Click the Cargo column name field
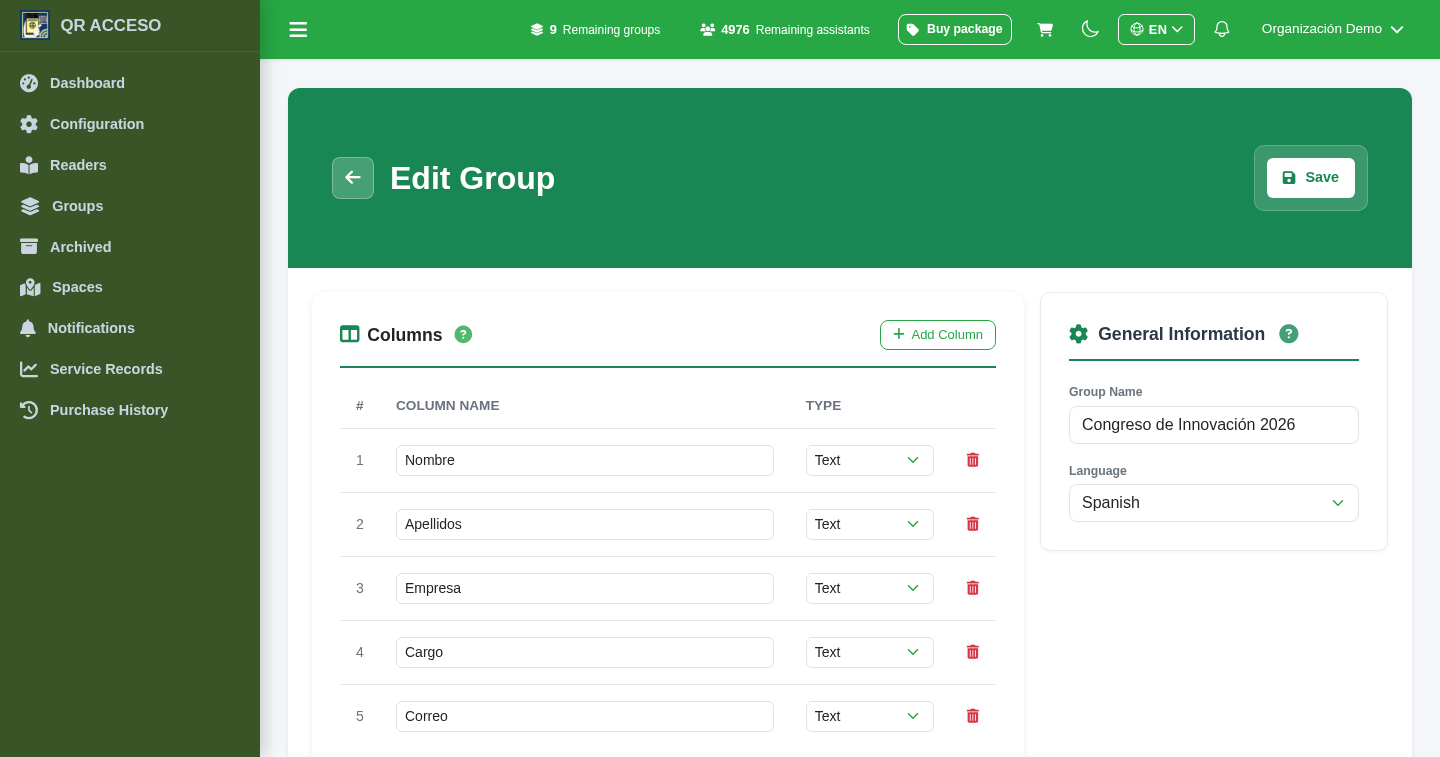1440x757 pixels. [x=585, y=652]
